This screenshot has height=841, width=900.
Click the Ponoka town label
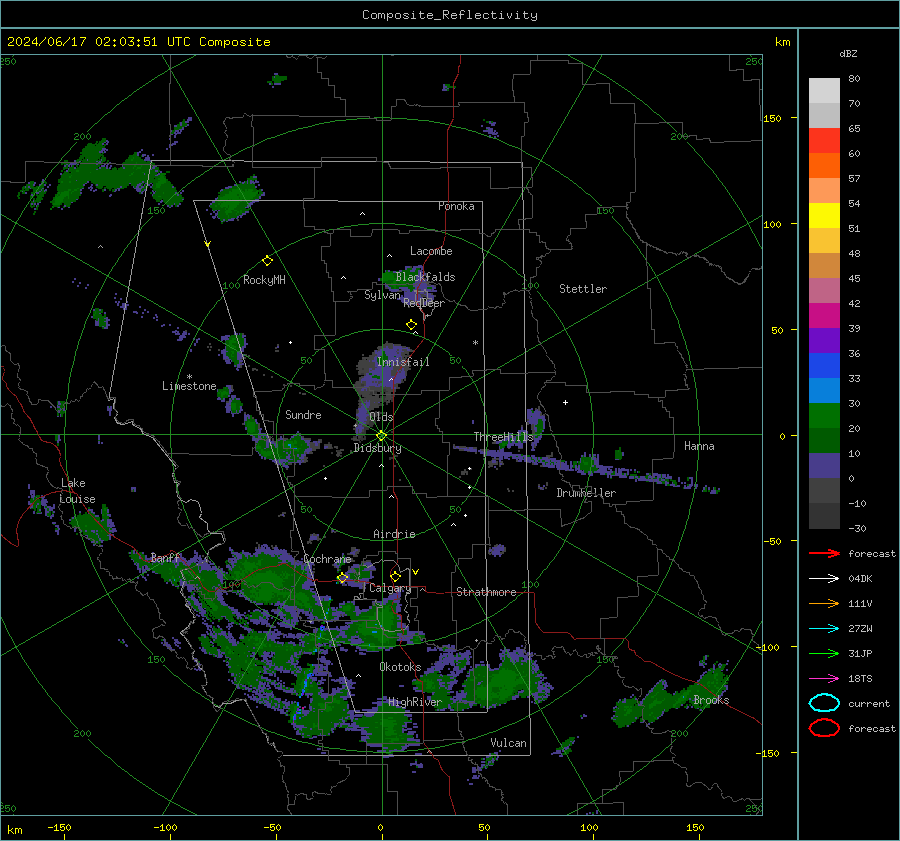[456, 206]
